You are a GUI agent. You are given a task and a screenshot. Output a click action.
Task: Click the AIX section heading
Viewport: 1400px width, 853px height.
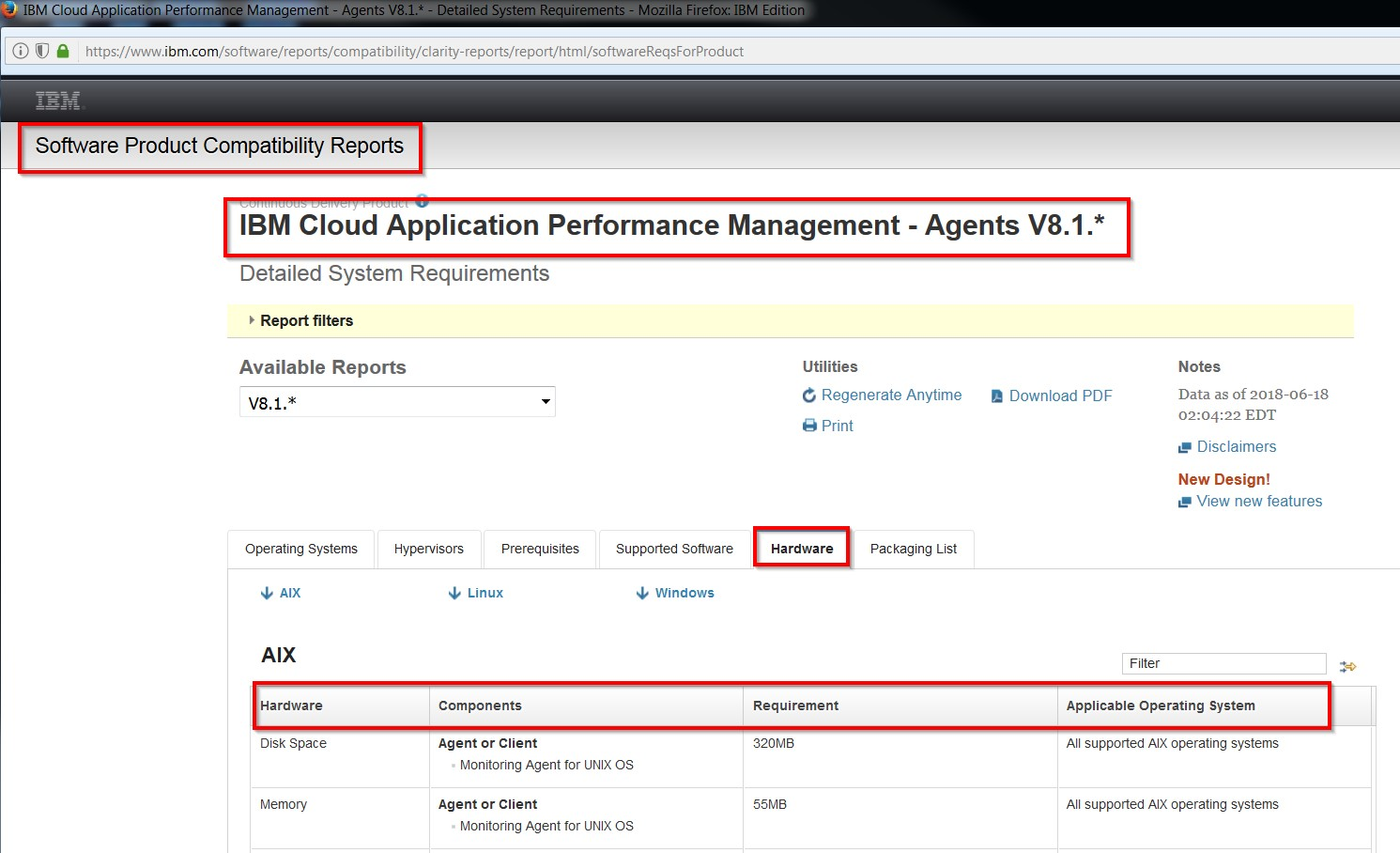tap(279, 655)
